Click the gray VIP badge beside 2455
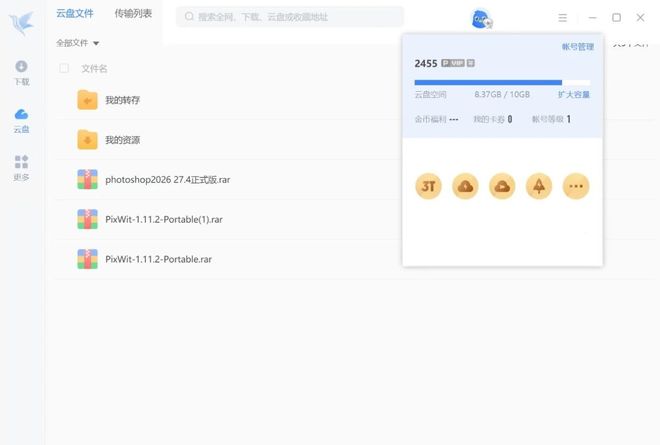The width and height of the screenshot is (660, 445). (453, 63)
